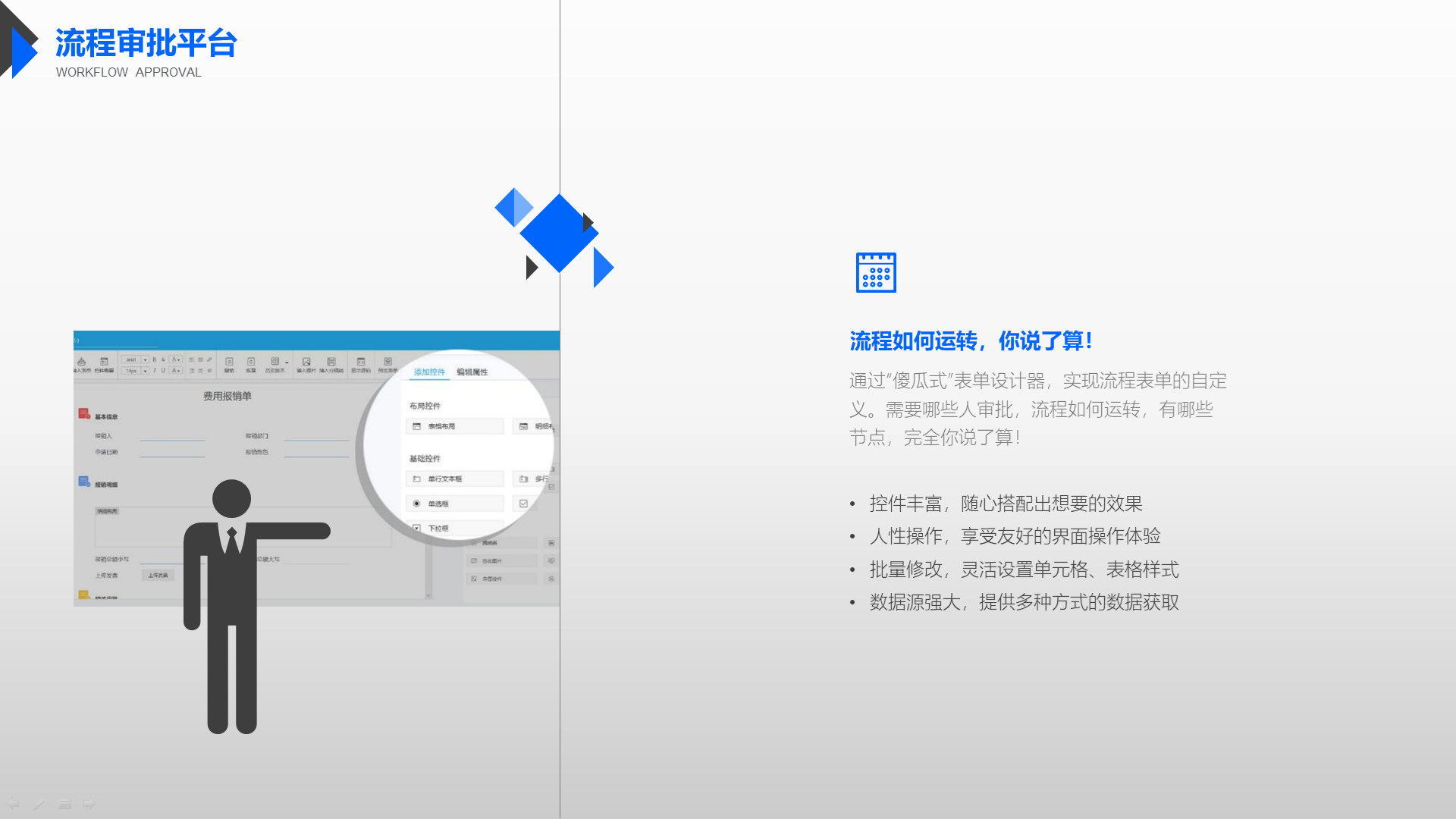The width and height of the screenshot is (1456, 819).
Task: Switch to the 编辑属性 tab
Action: pos(472,372)
